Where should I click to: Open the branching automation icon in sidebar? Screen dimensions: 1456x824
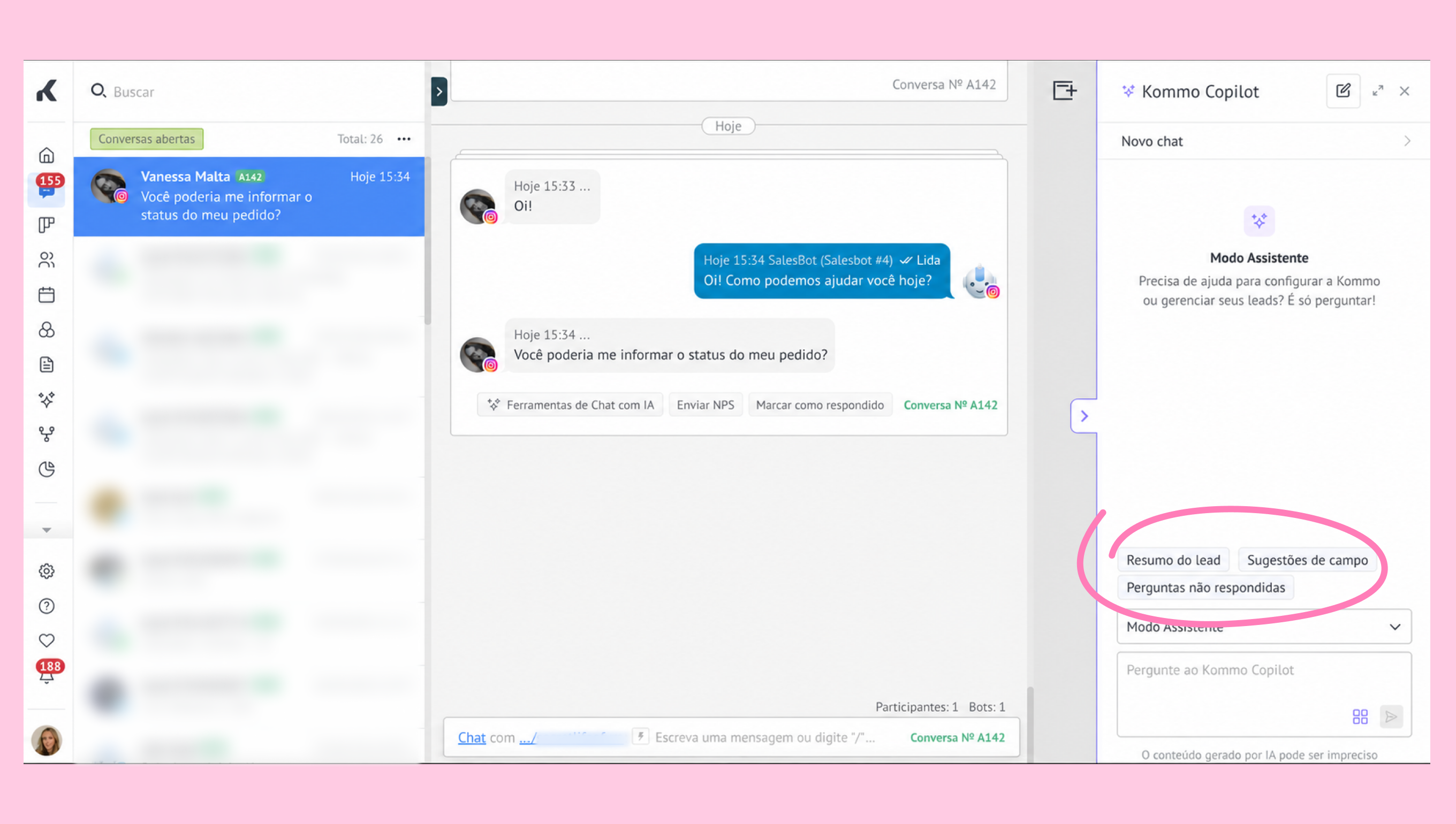pos(47,434)
